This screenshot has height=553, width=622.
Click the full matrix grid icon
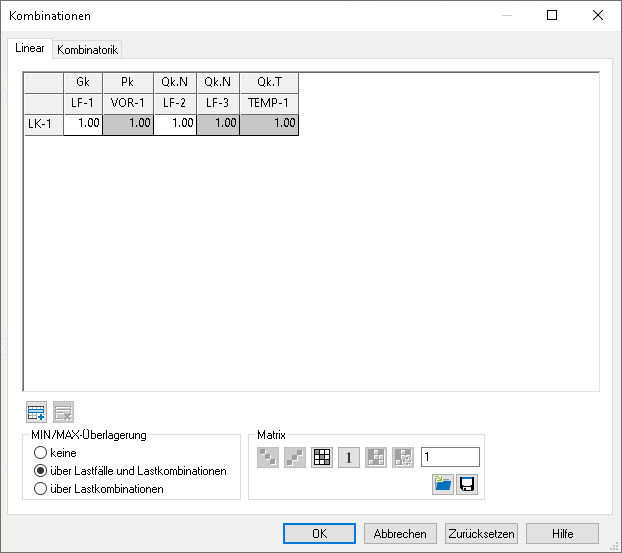click(x=322, y=457)
